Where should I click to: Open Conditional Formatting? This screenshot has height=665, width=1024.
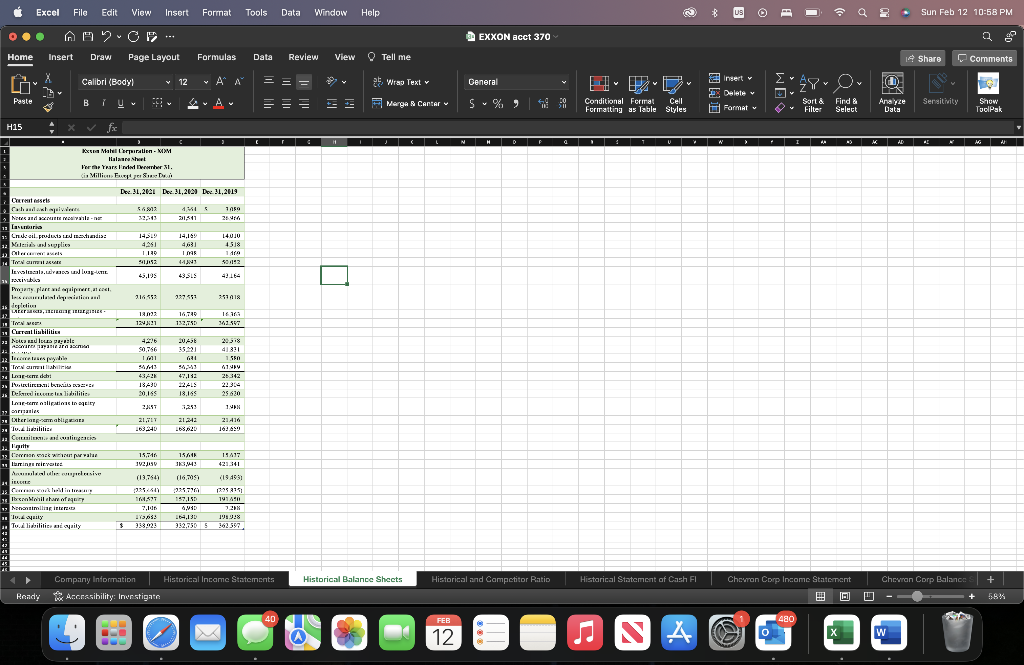(x=603, y=93)
